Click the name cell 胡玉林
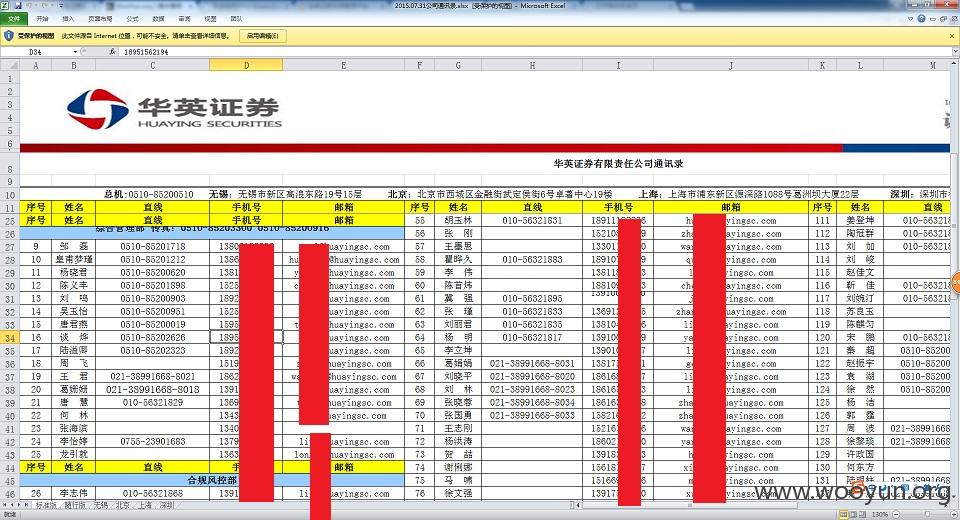 click(x=458, y=220)
